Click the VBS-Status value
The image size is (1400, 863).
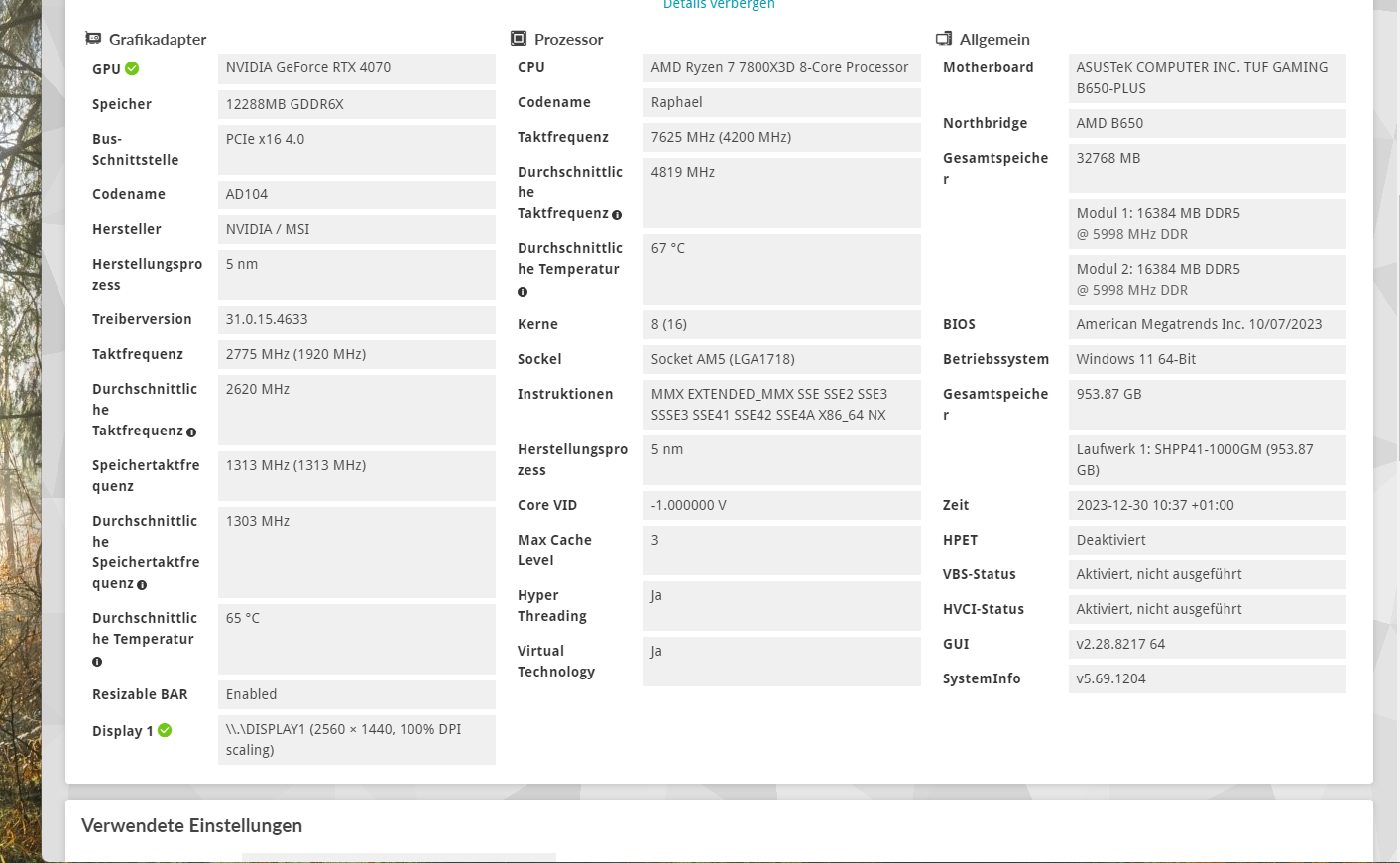click(1208, 574)
